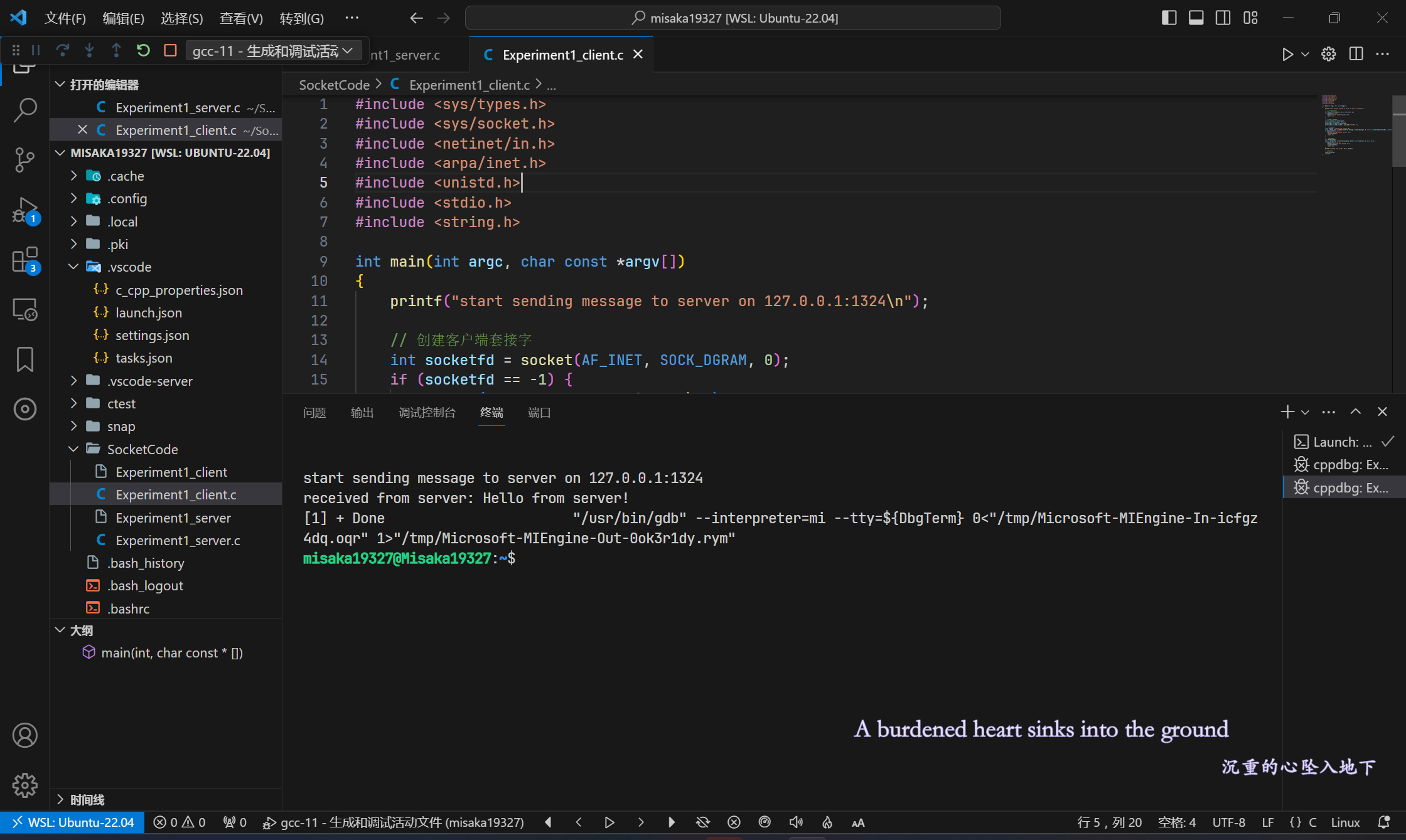Viewport: 1406px width, 840px height.
Task: Expand the .config folder
Action: 166,199
